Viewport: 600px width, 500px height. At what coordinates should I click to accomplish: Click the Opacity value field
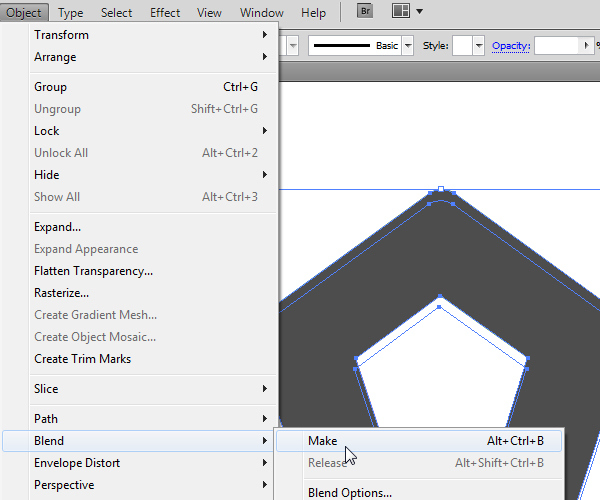(556, 46)
